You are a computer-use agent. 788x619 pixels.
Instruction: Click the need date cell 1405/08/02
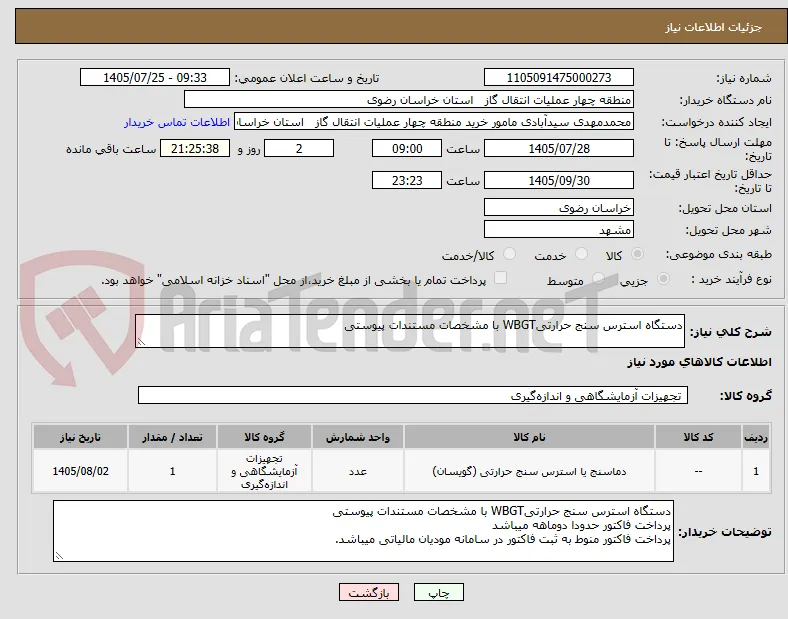(80, 471)
